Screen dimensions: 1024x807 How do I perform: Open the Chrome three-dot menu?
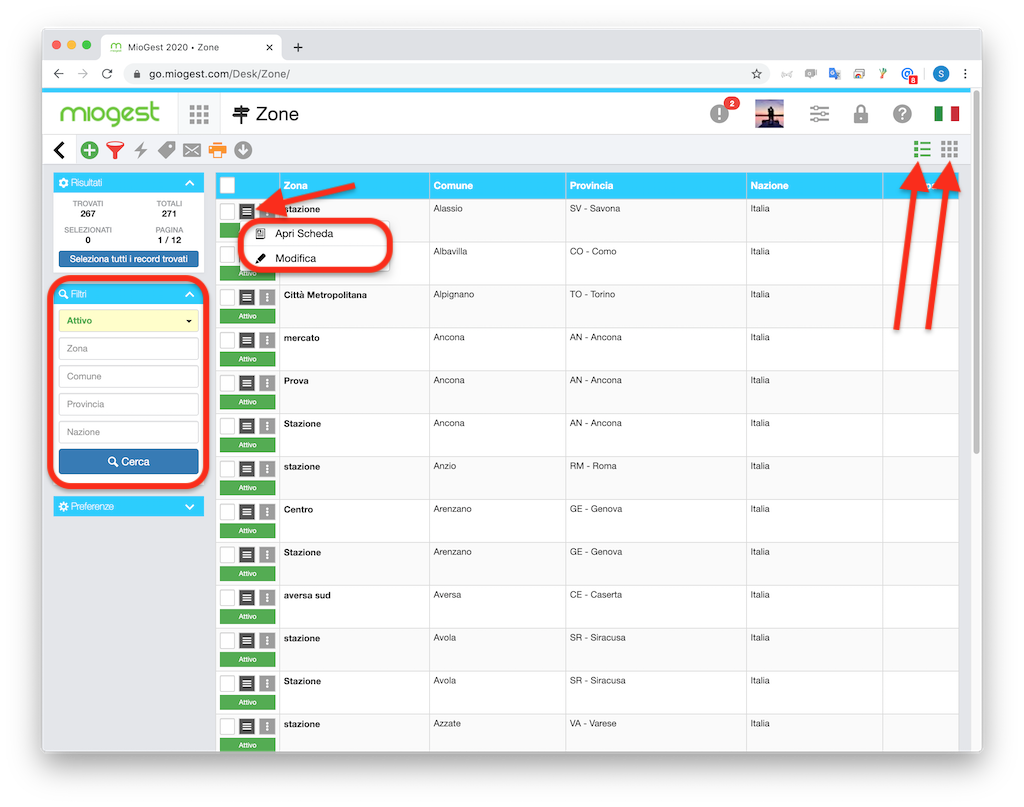tap(965, 74)
